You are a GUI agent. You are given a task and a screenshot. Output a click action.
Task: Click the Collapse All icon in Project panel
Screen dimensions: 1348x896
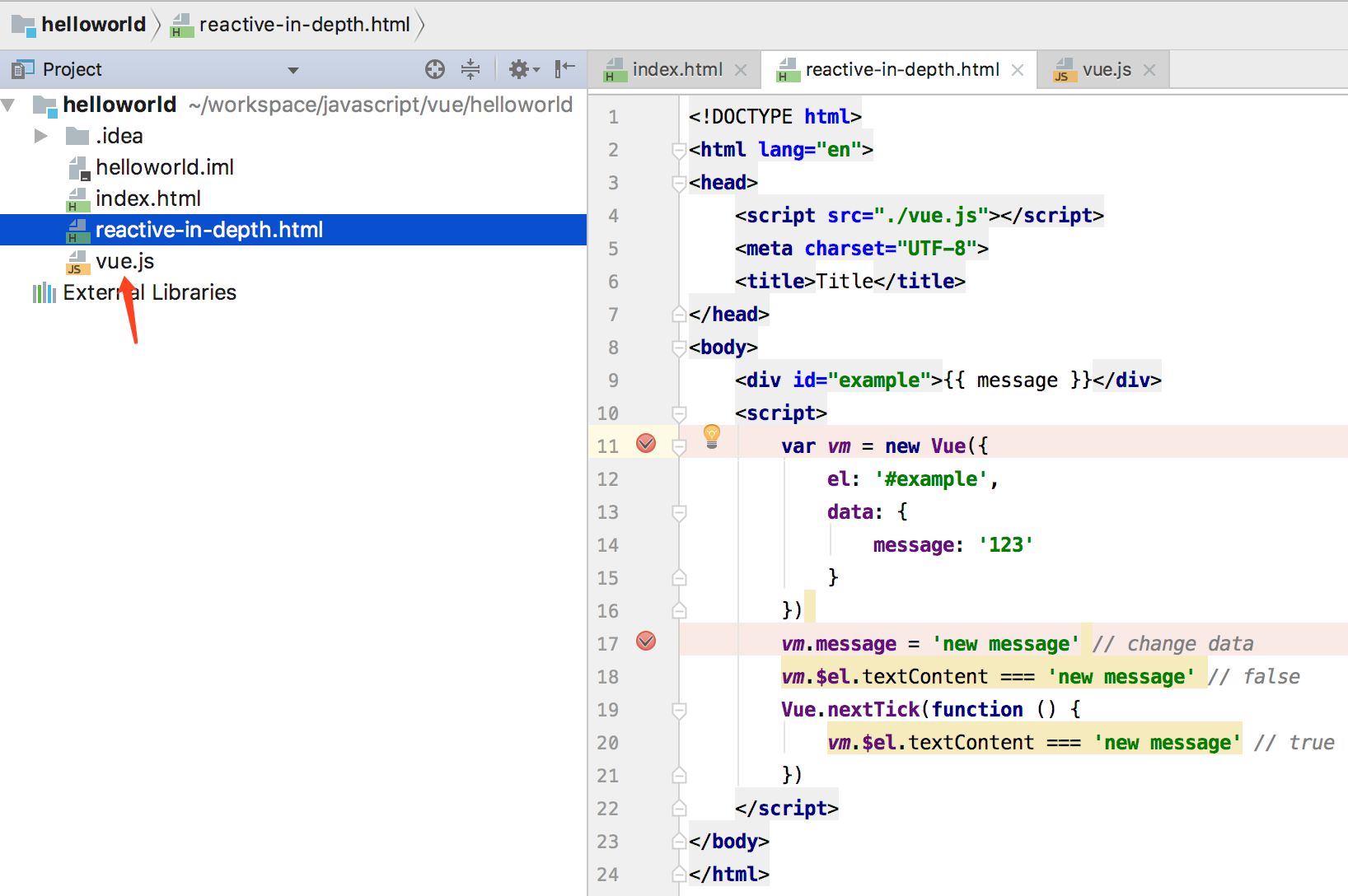tap(470, 69)
